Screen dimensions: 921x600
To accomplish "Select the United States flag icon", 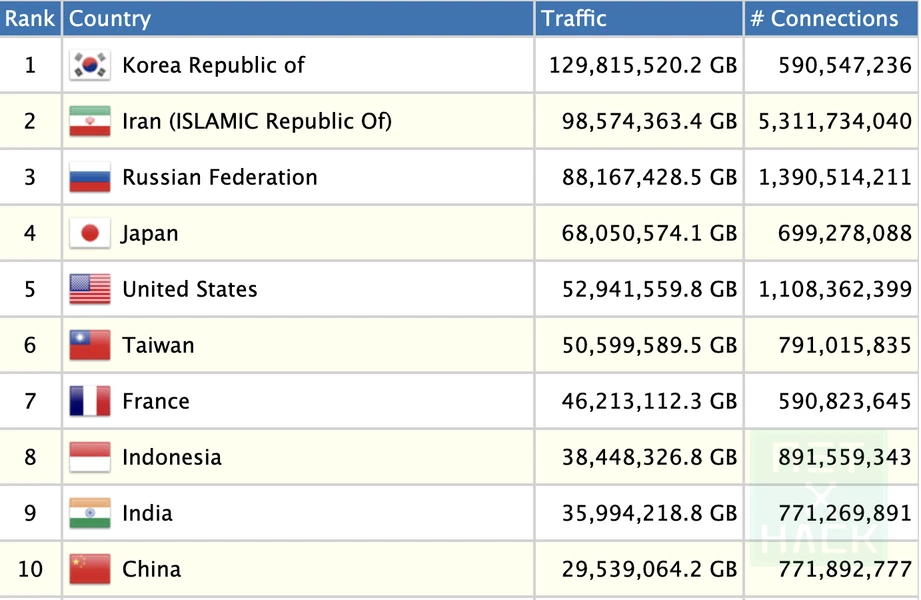I will click(89, 289).
